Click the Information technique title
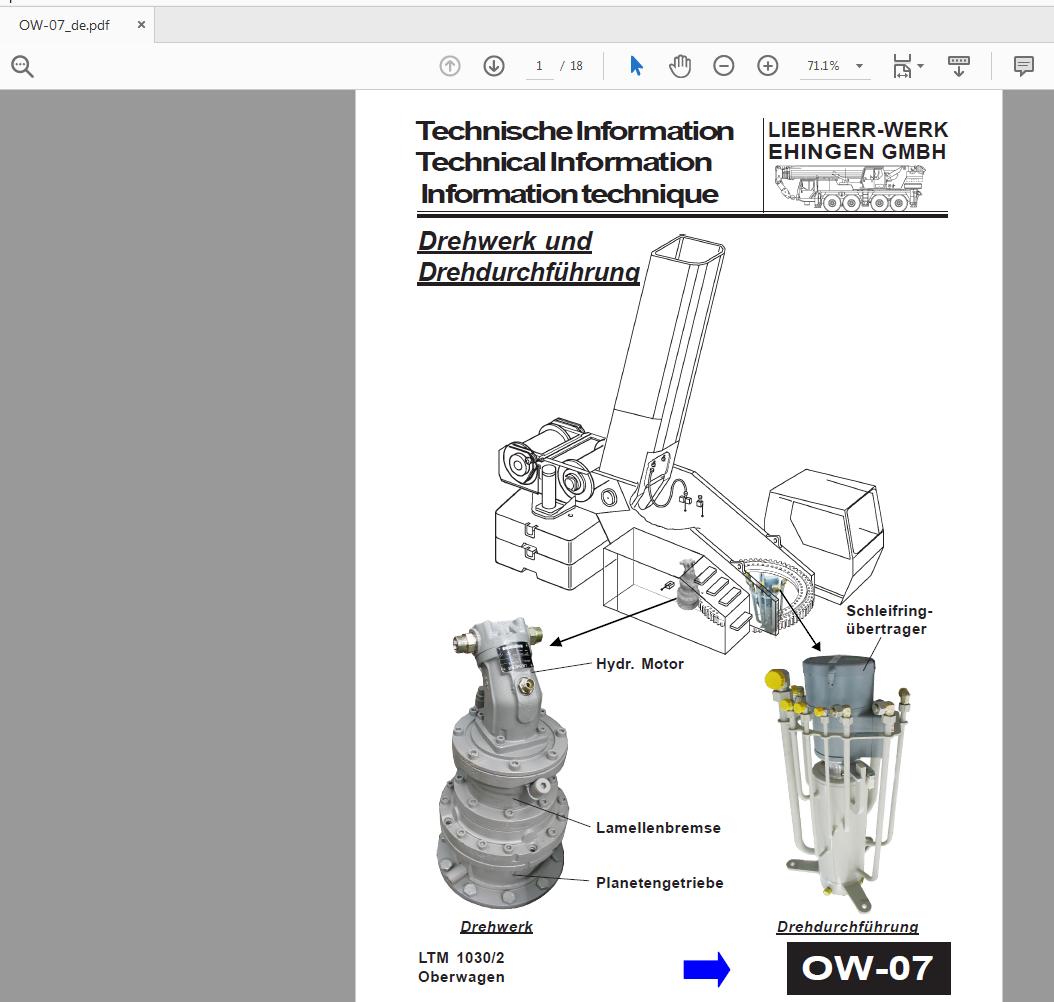The width and height of the screenshot is (1054, 1002). point(569,194)
